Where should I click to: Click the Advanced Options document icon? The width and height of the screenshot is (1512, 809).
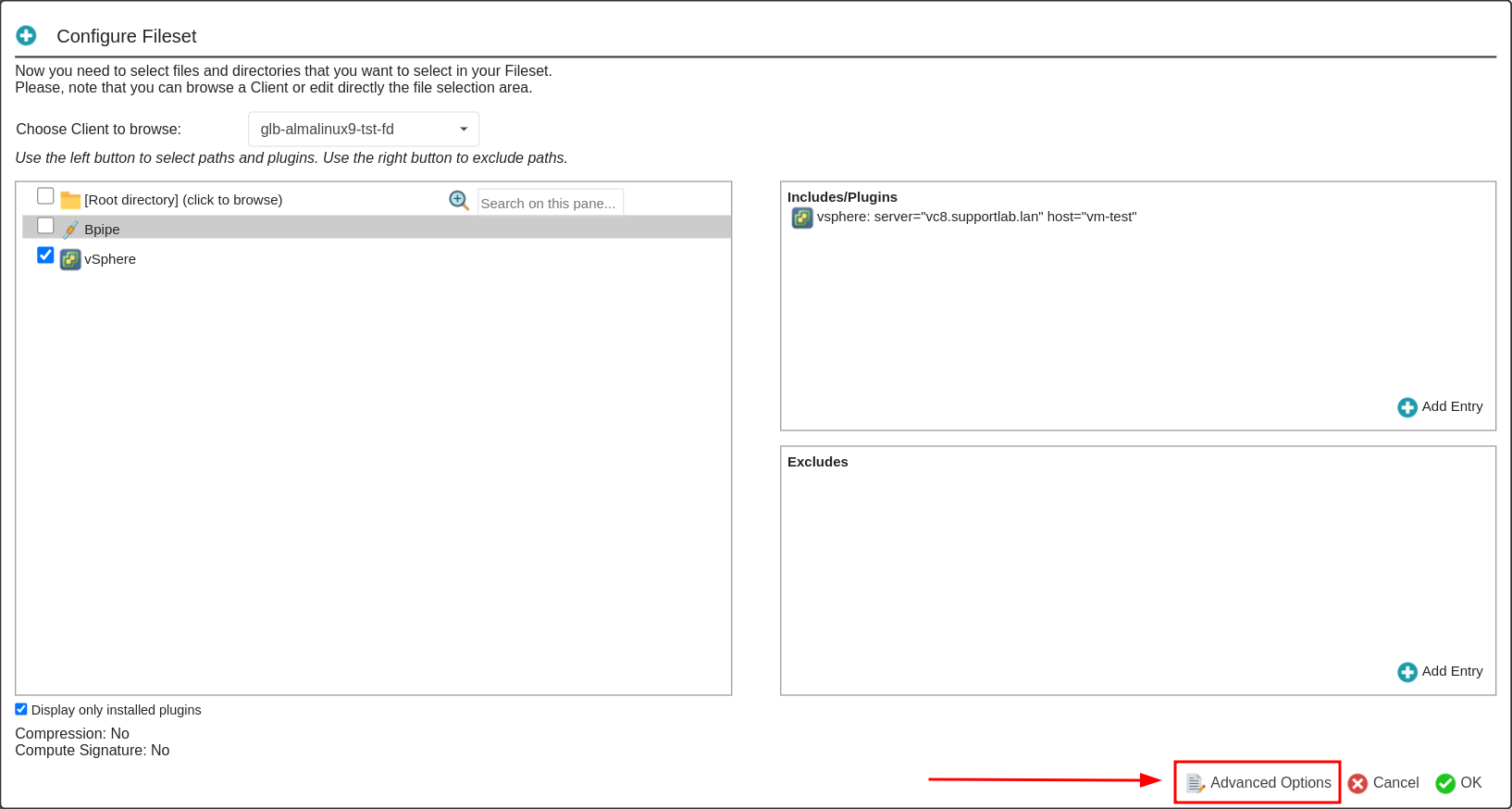[1196, 783]
